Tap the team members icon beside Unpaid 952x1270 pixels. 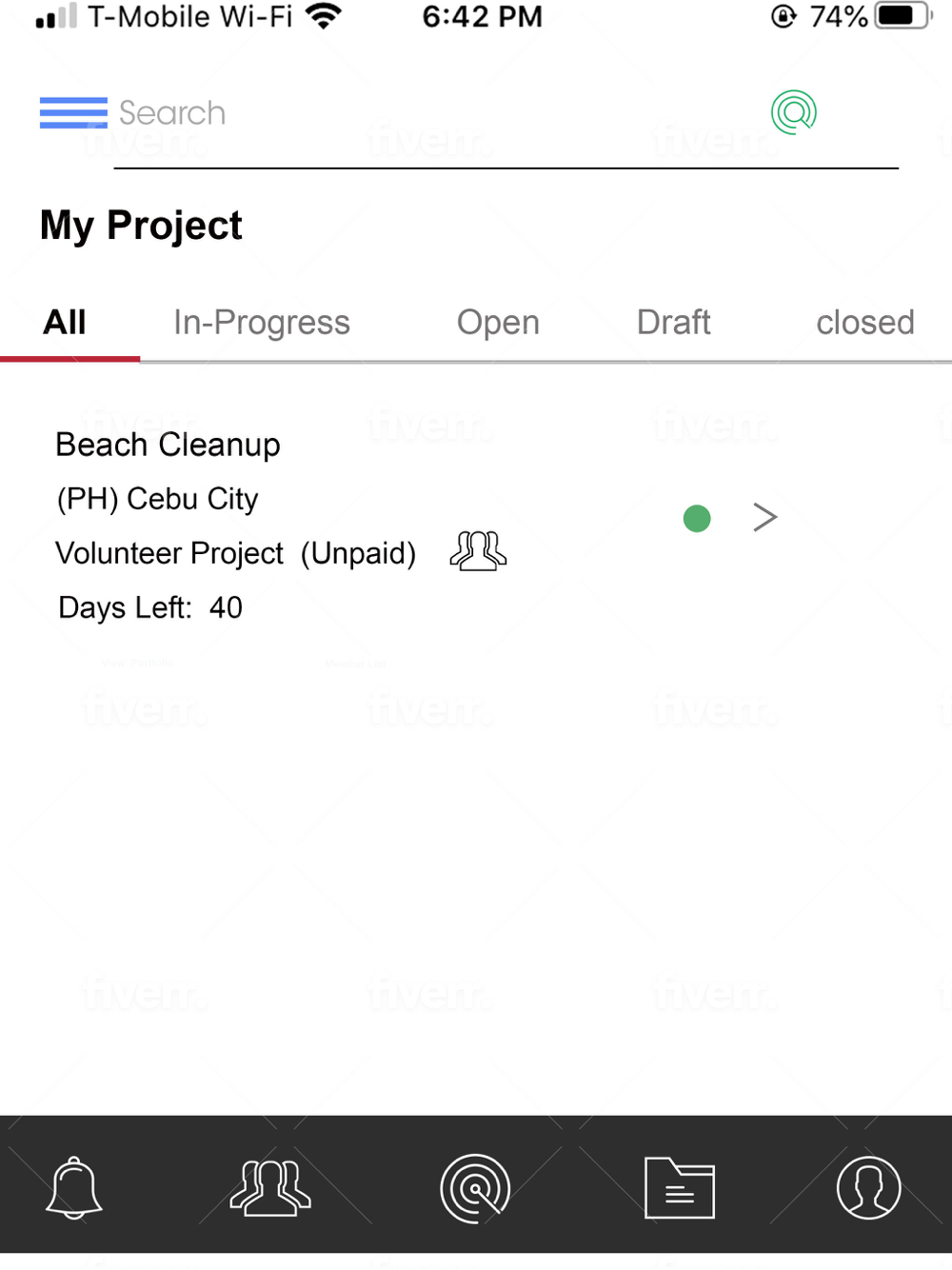pos(478,551)
